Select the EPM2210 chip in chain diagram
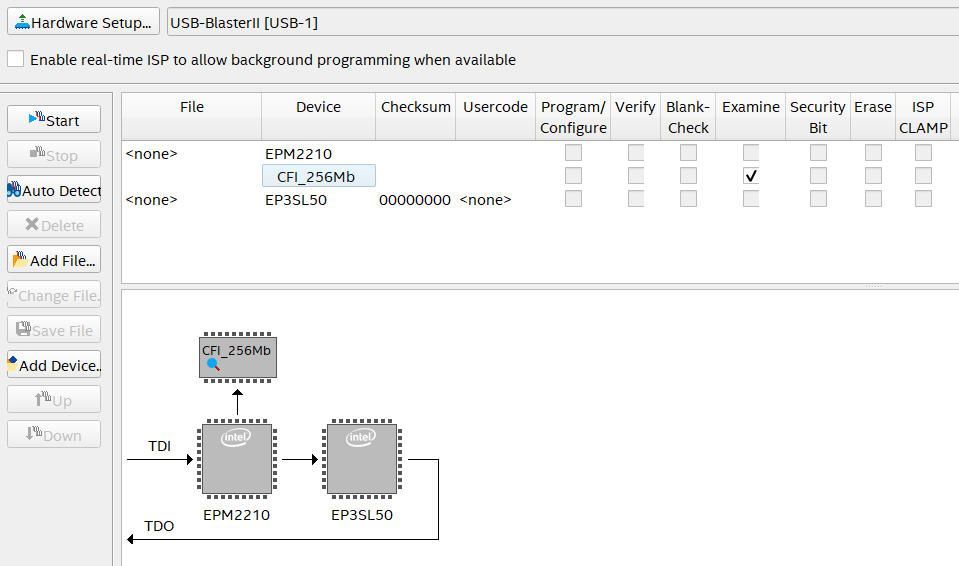 click(x=236, y=459)
